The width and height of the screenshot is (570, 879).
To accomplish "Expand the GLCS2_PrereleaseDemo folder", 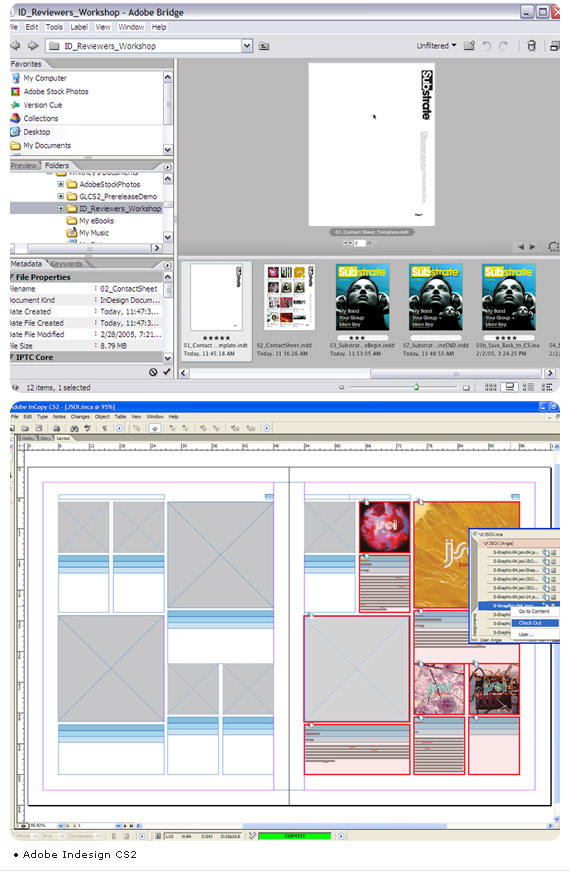I will point(61,196).
